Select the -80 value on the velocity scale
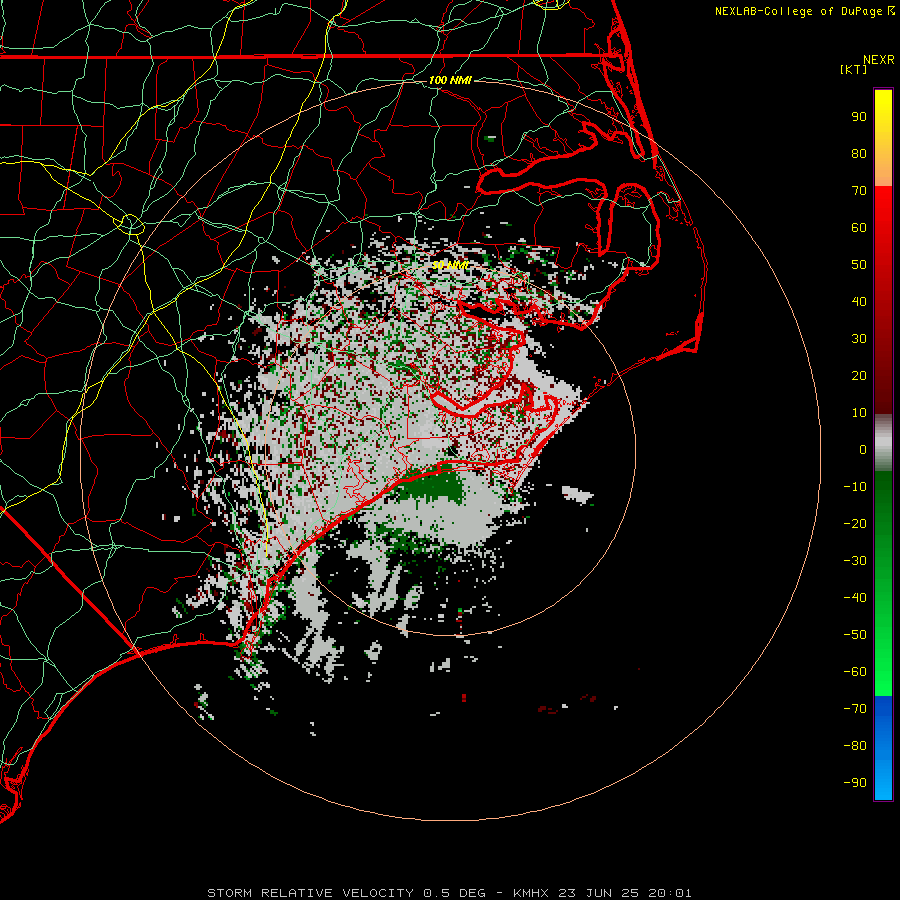900x900 pixels. click(855, 746)
